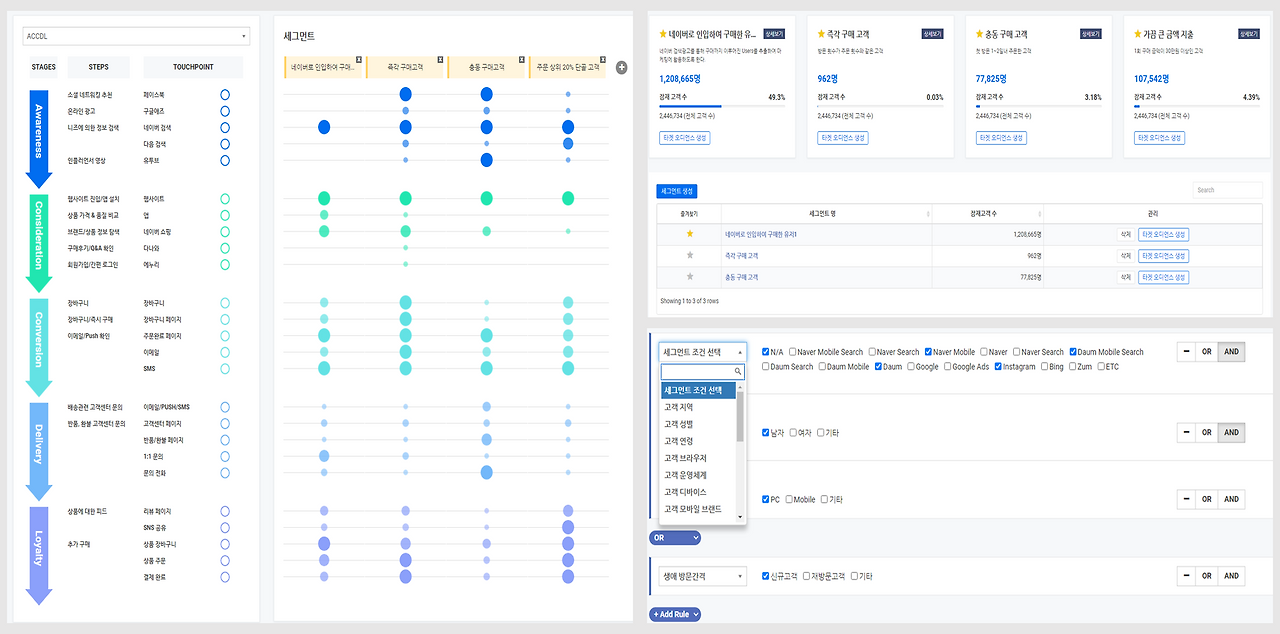Check the Mobile device checkbox
Screen dimensions: 1280x634
pos(789,499)
